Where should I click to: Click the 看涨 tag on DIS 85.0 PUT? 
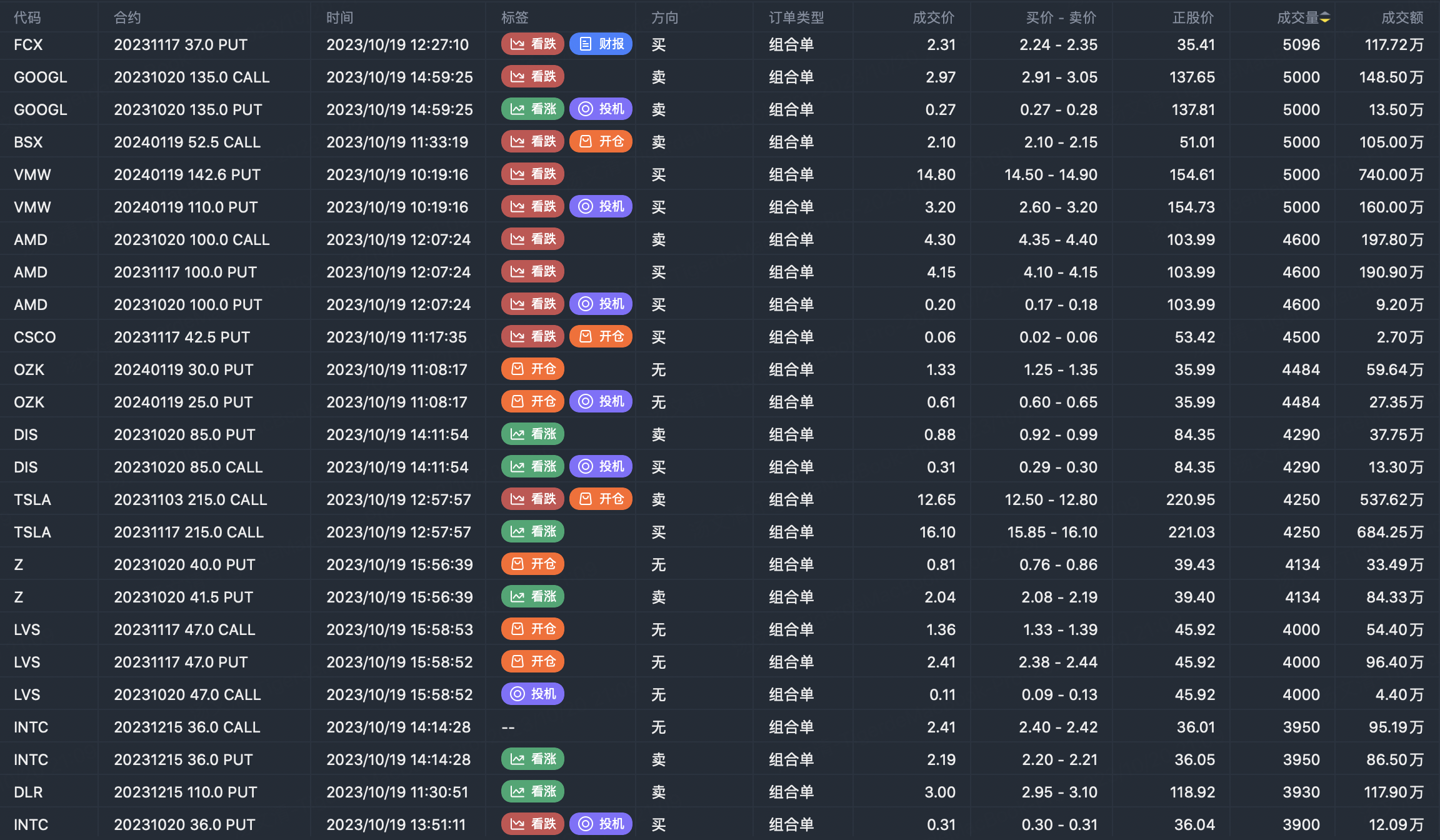pyautogui.click(x=532, y=434)
